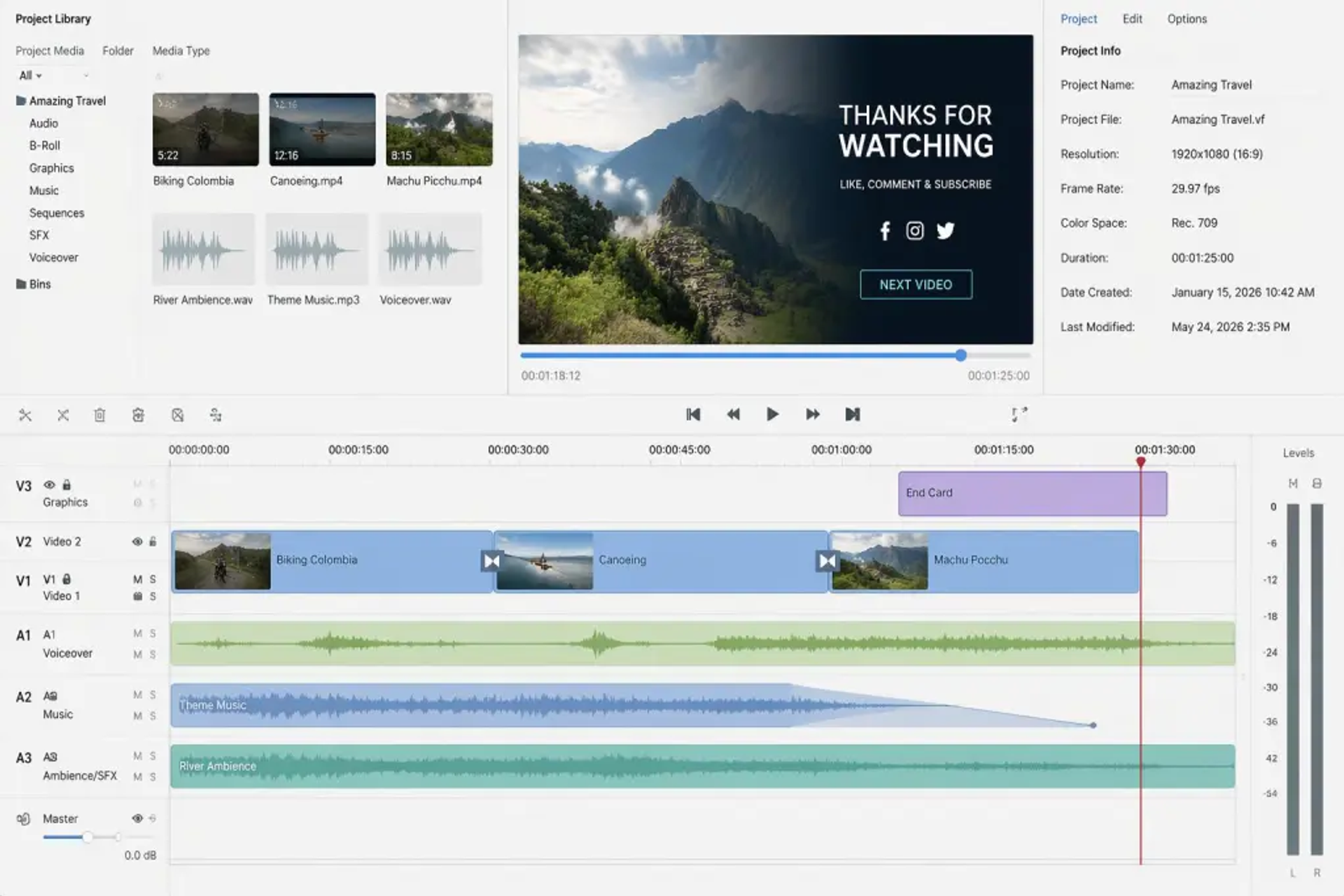Select the River Ambience.wav waveform thumbnail

(x=203, y=249)
